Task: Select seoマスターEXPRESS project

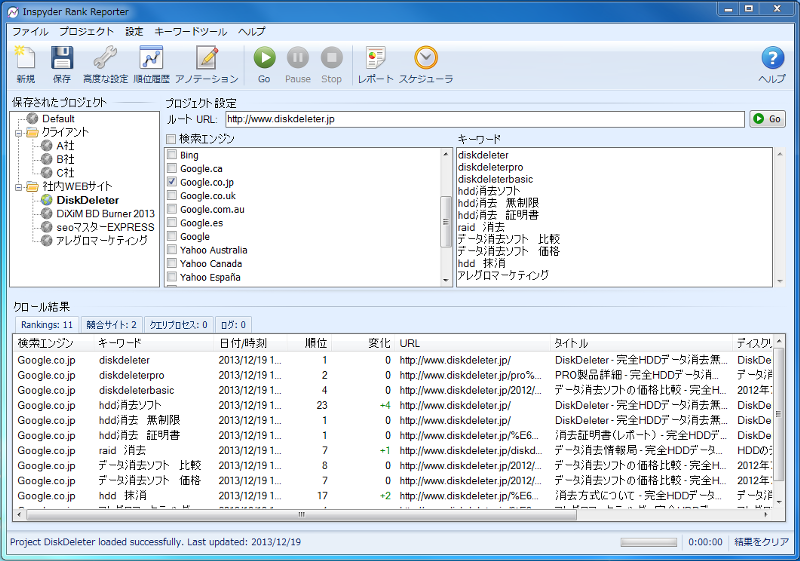Action: pyautogui.click(x=105, y=227)
